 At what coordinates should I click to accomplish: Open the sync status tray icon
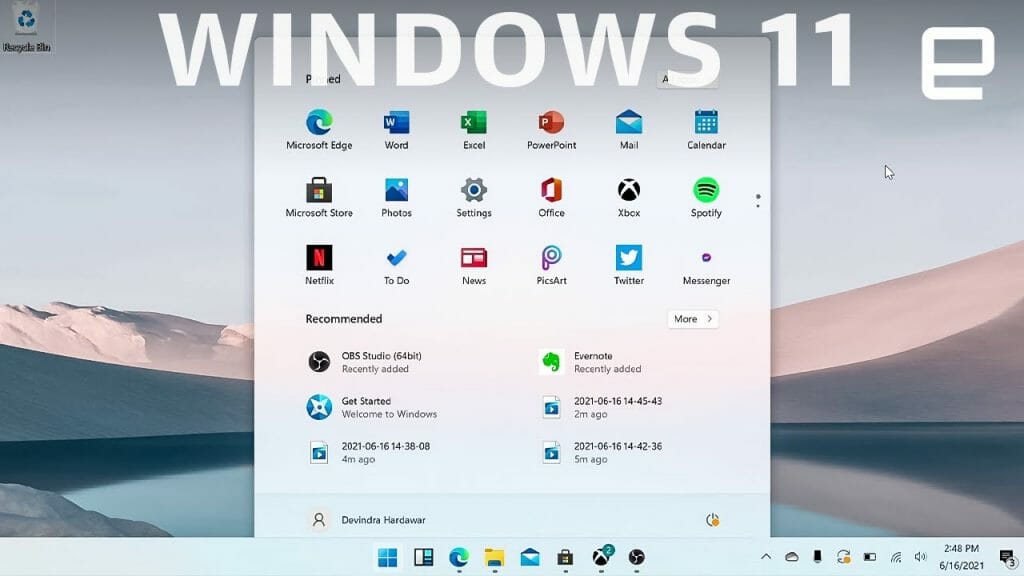tap(843, 557)
